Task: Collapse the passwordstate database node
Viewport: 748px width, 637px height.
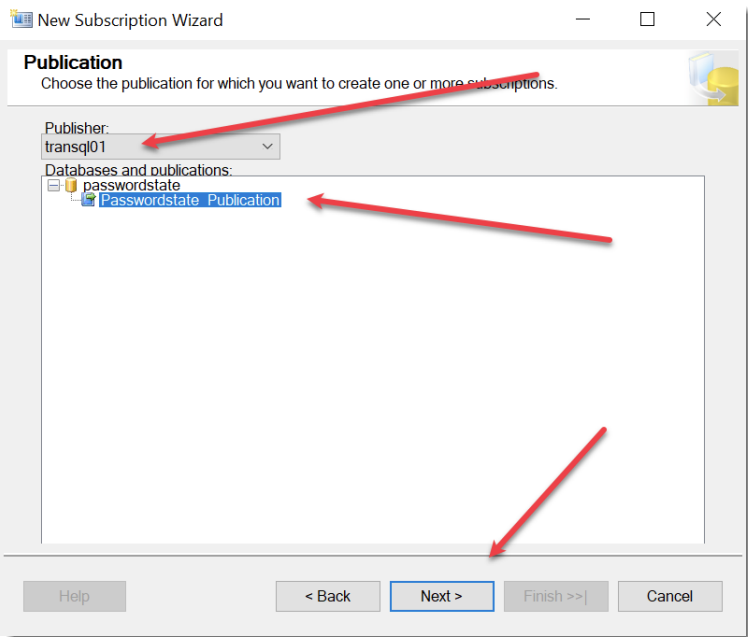Action: (54, 185)
